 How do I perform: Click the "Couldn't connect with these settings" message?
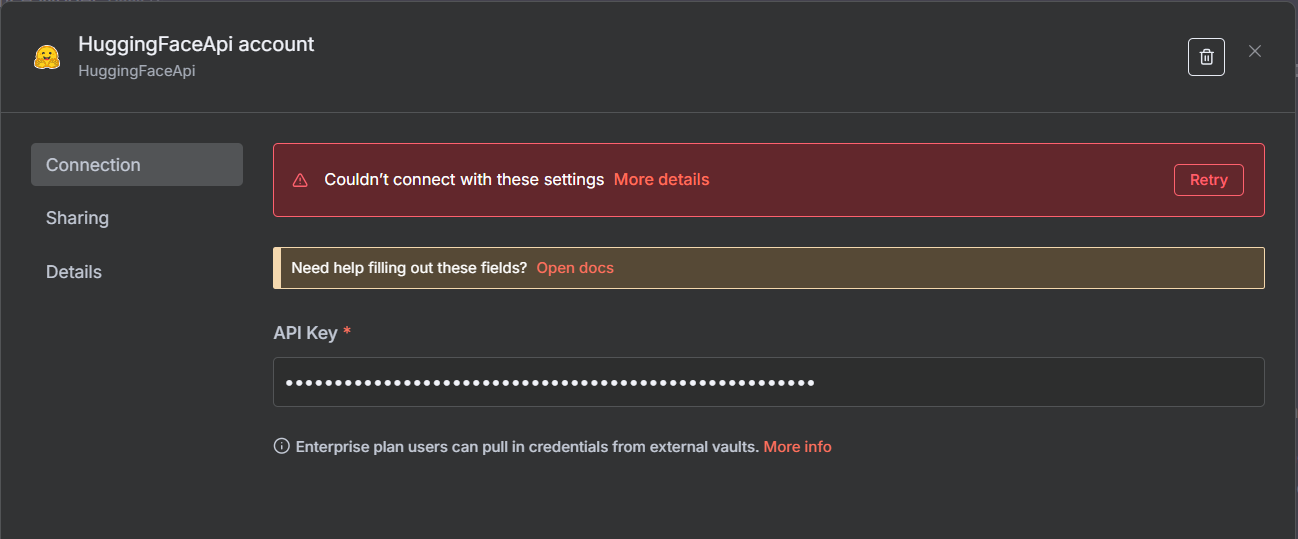464,180
